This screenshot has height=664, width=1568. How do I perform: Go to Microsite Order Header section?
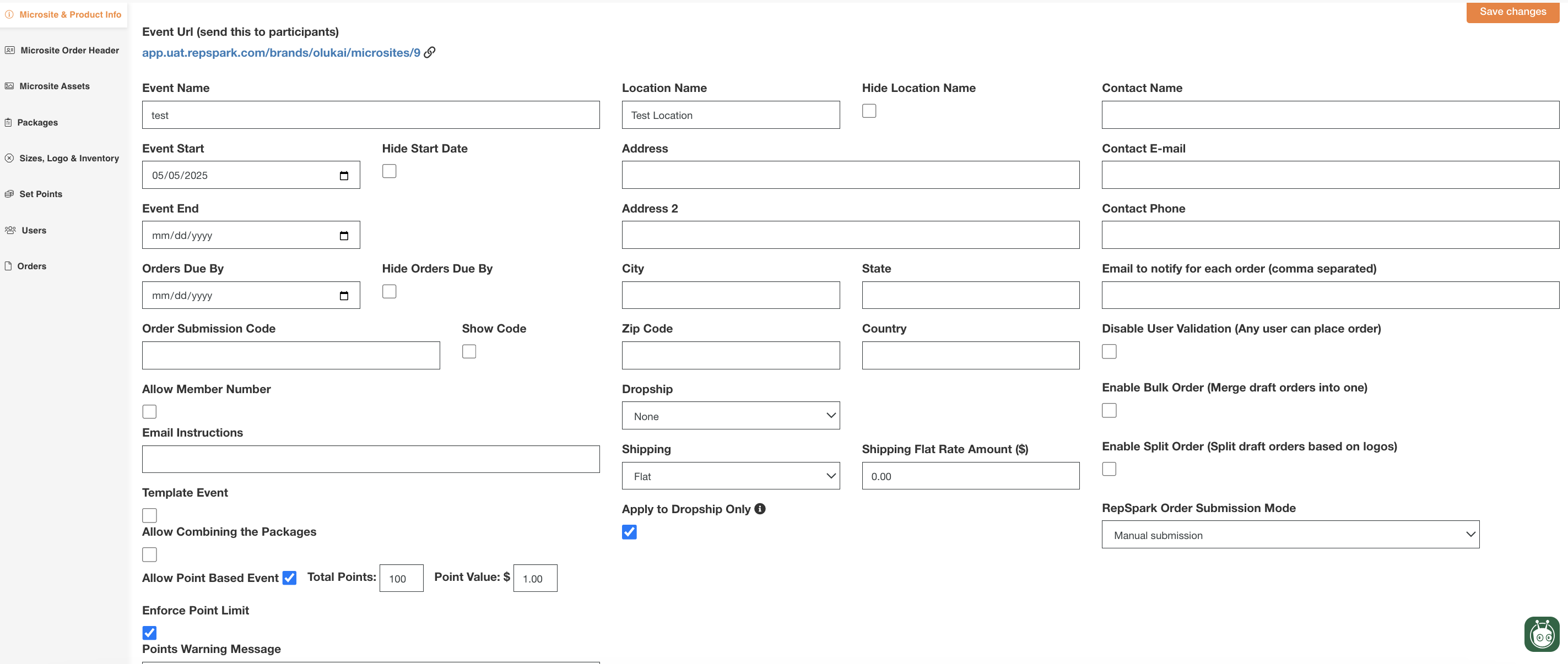(x=69, y=51)
